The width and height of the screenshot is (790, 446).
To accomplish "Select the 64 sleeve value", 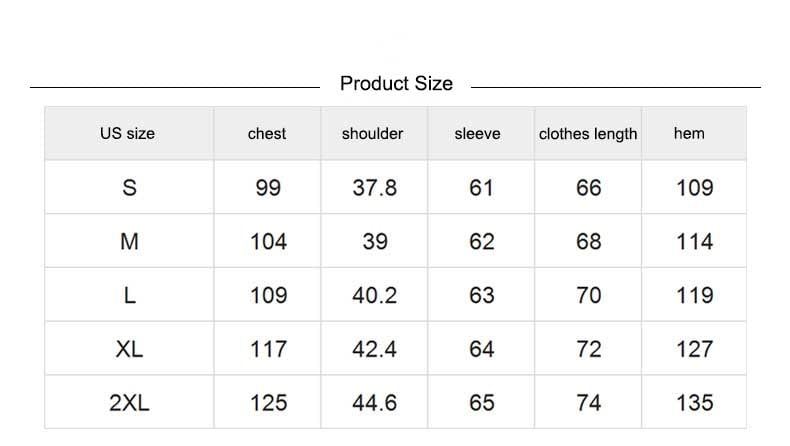I will 481,350.
